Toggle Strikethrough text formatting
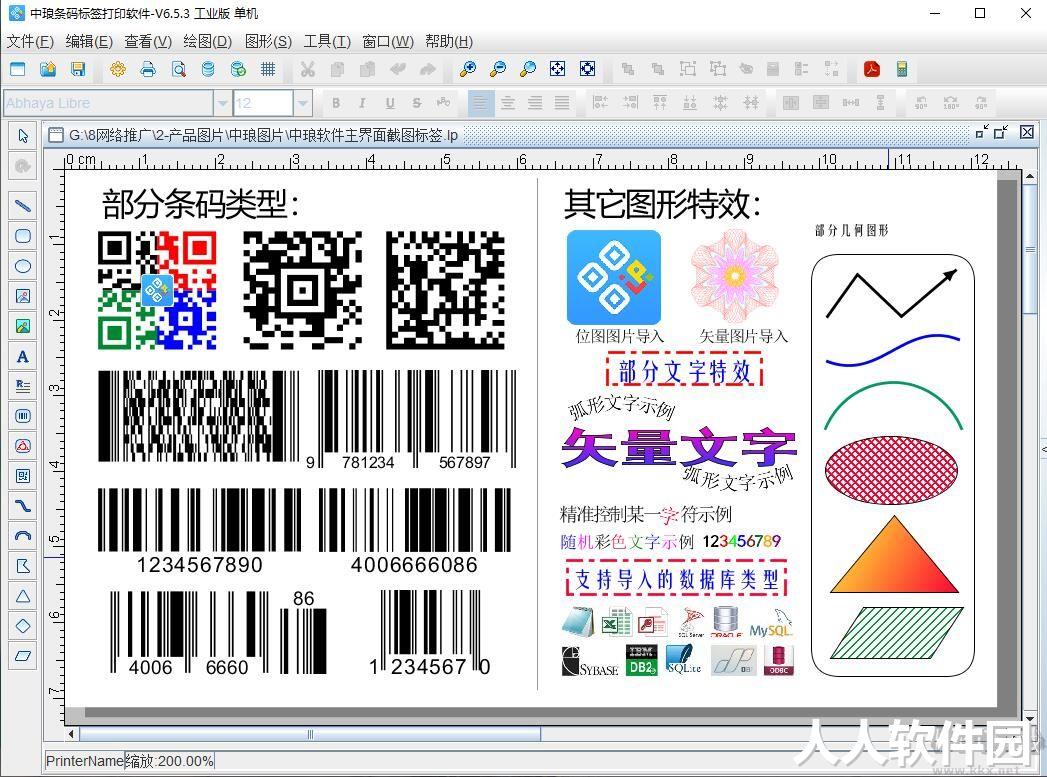The width and height of the screenshot is (1047, 777). point(417,103)
